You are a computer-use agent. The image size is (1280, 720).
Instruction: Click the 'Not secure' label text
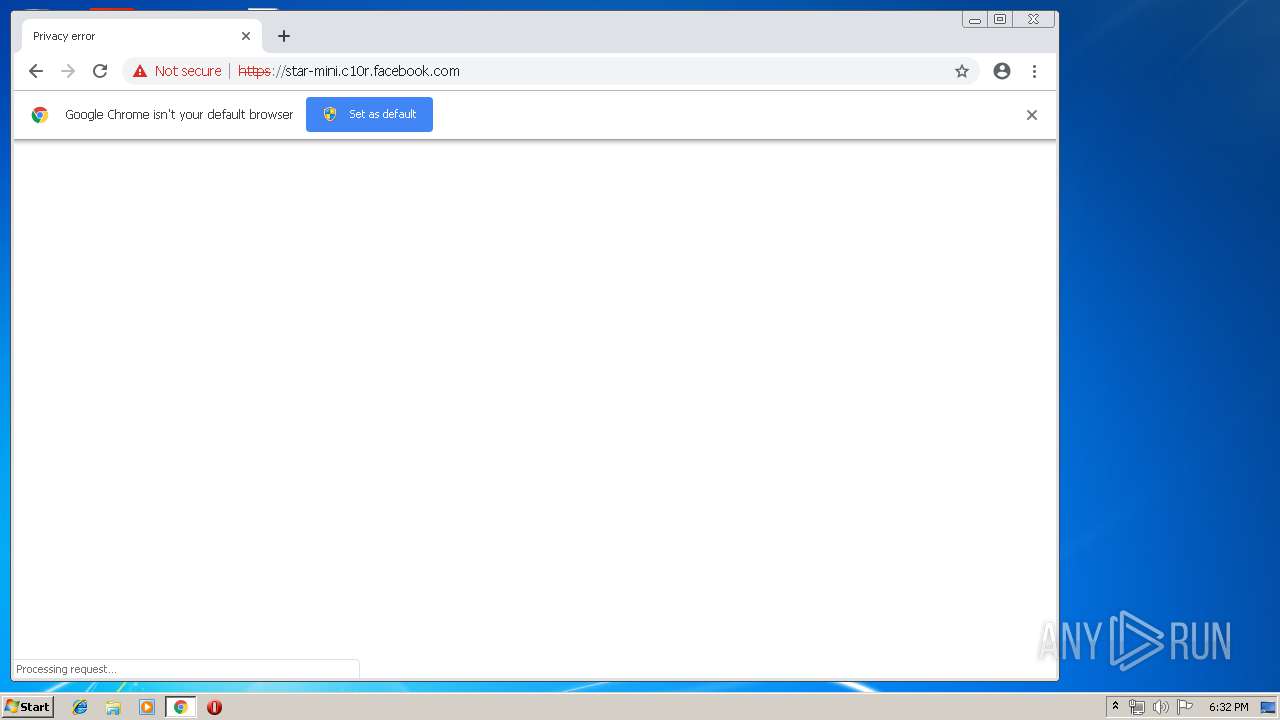(188, 71)
